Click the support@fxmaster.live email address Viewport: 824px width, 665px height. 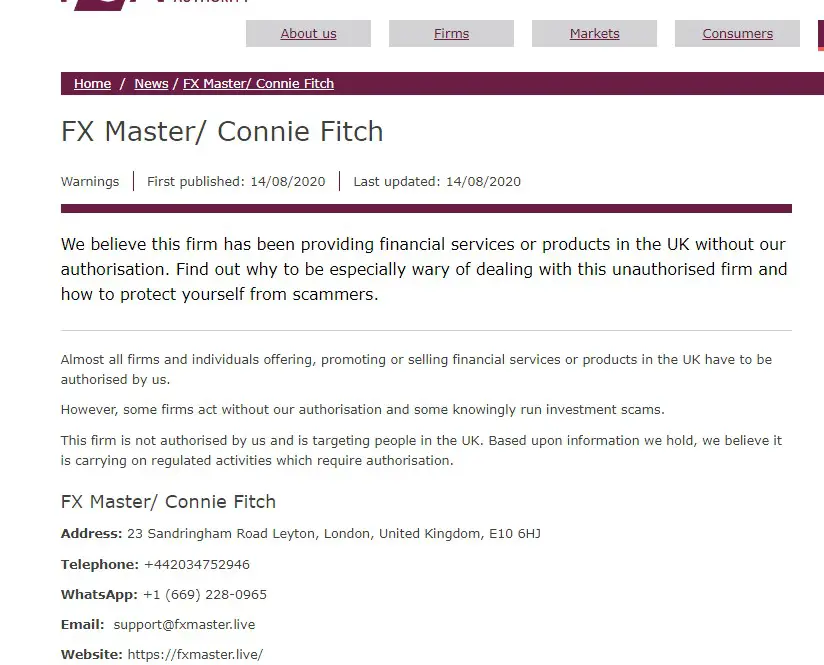pos(184,625)
